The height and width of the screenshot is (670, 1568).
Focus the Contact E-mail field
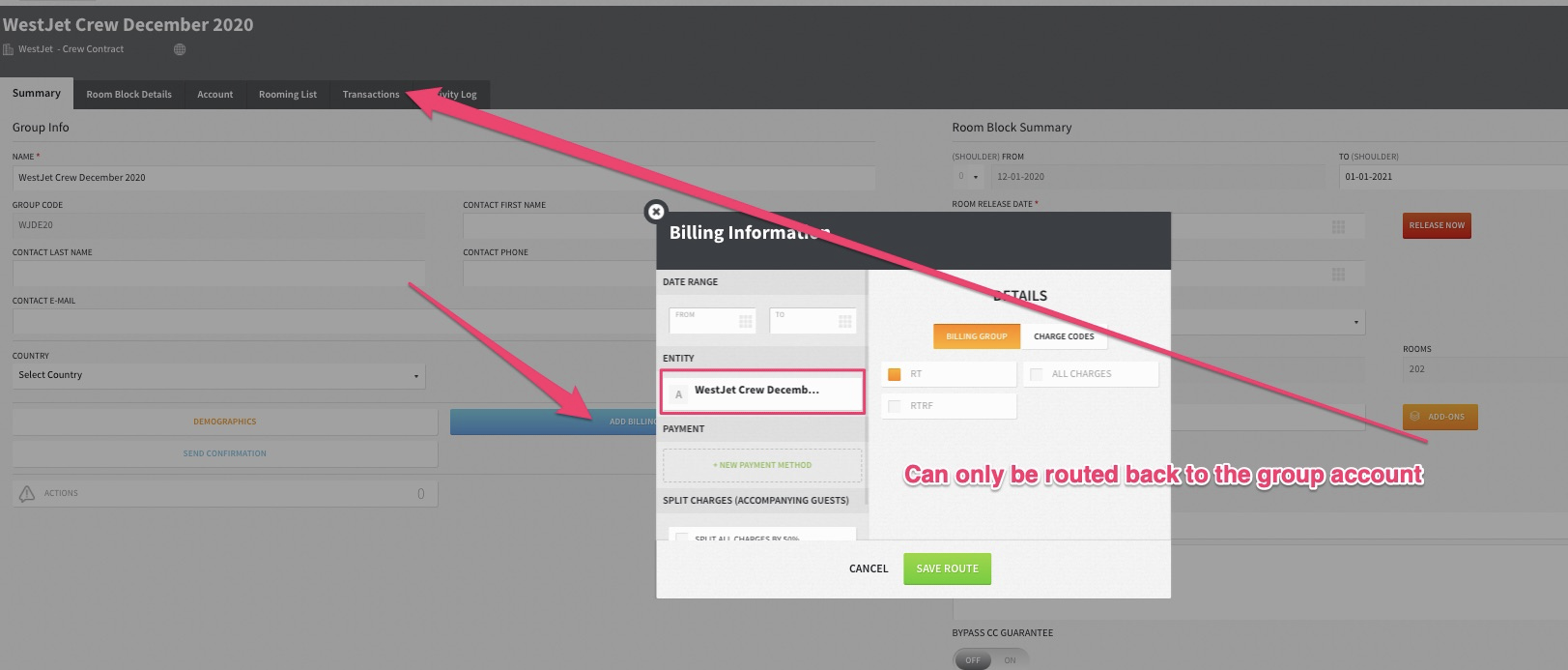pyautogui.click(x=334, y=321)
